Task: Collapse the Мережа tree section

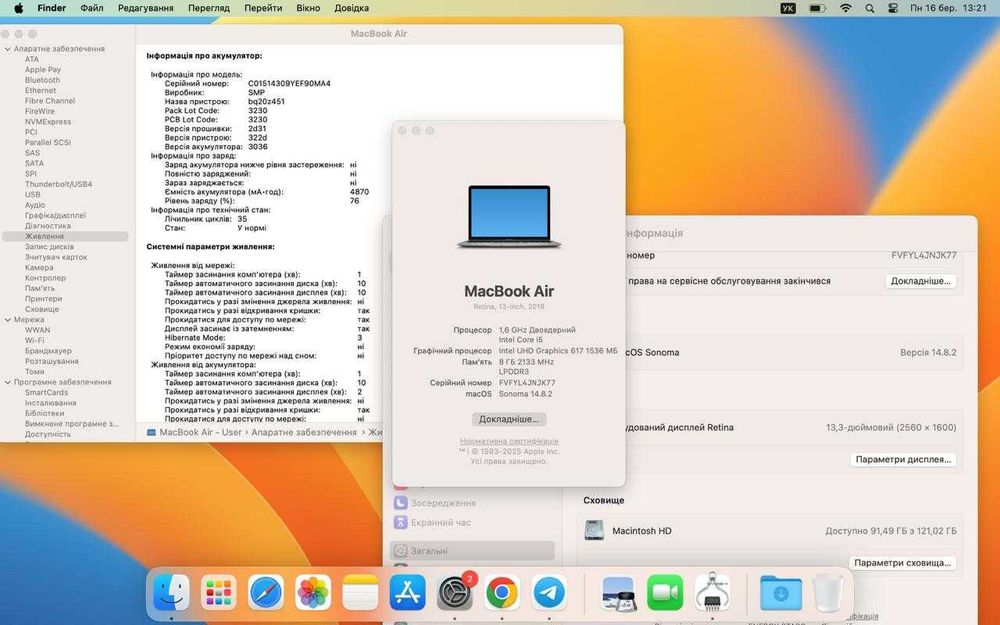Action: click(8, 320)
